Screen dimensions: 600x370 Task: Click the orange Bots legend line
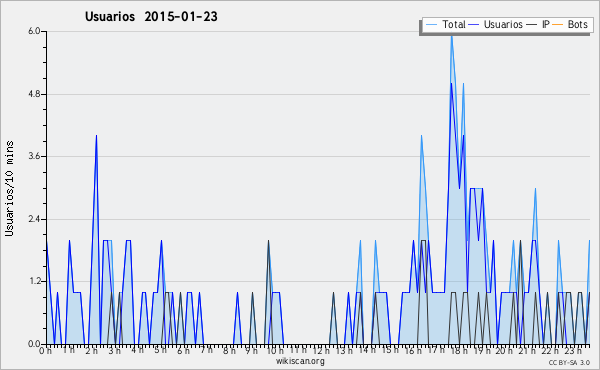coord(558,25)
